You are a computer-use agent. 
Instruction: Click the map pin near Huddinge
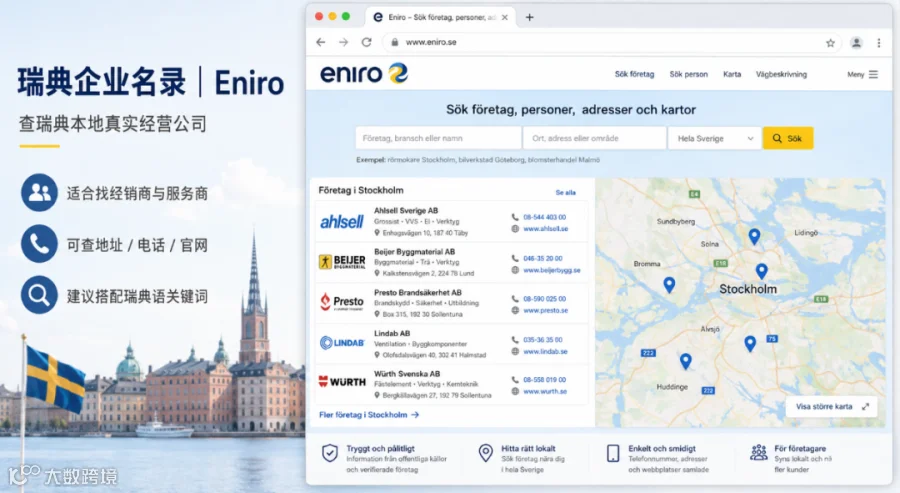pyautogui.click(x=685, y=361)
